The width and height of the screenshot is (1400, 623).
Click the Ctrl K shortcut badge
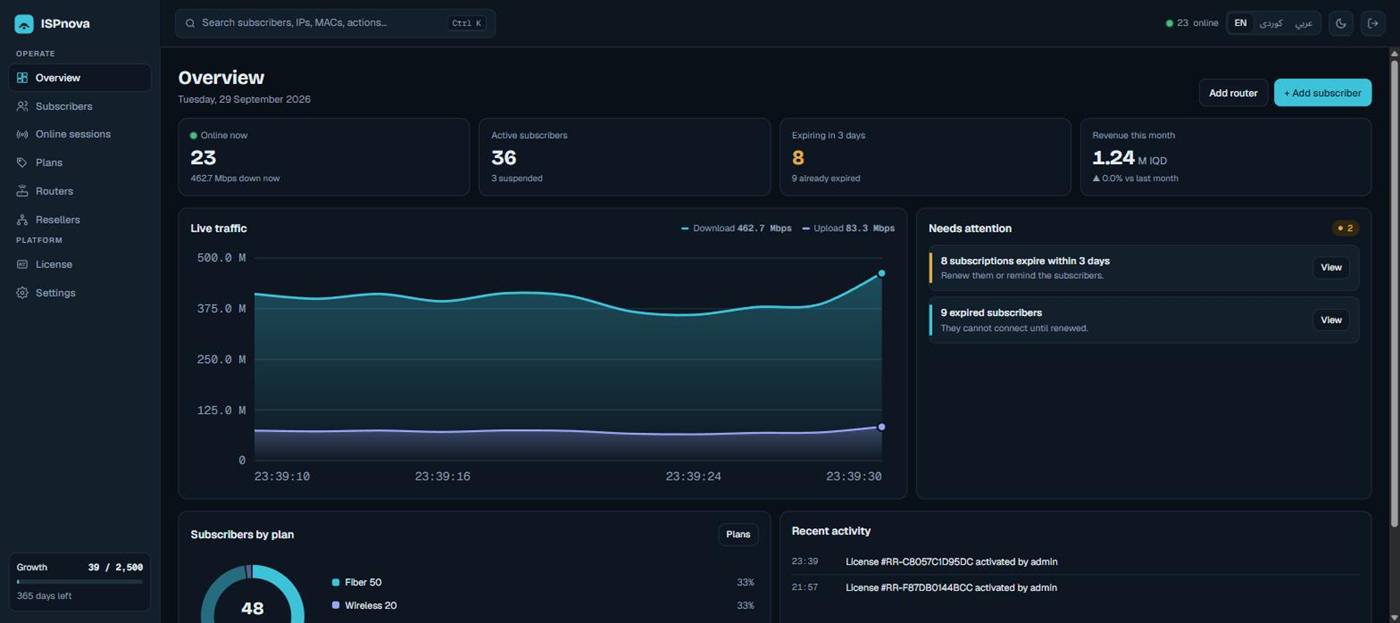tap(466, 23)
